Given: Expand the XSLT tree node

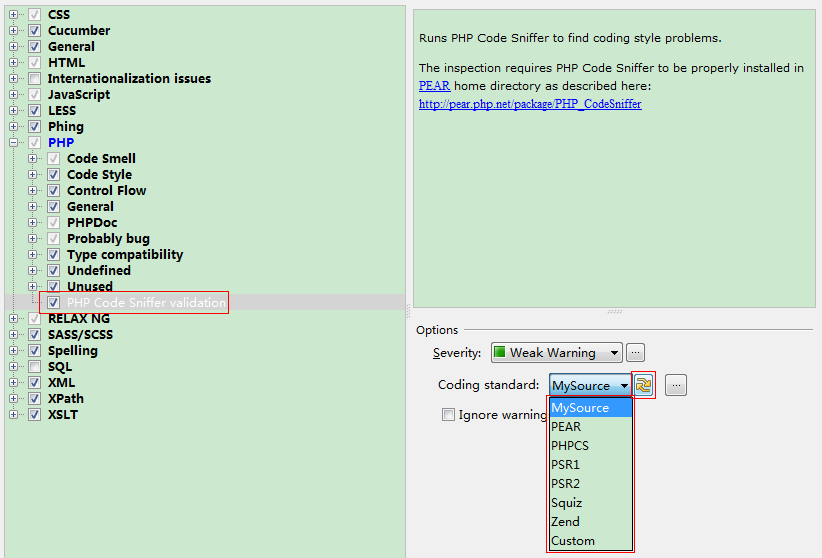Looking at the screenshot, I should [x=14, y=414].
